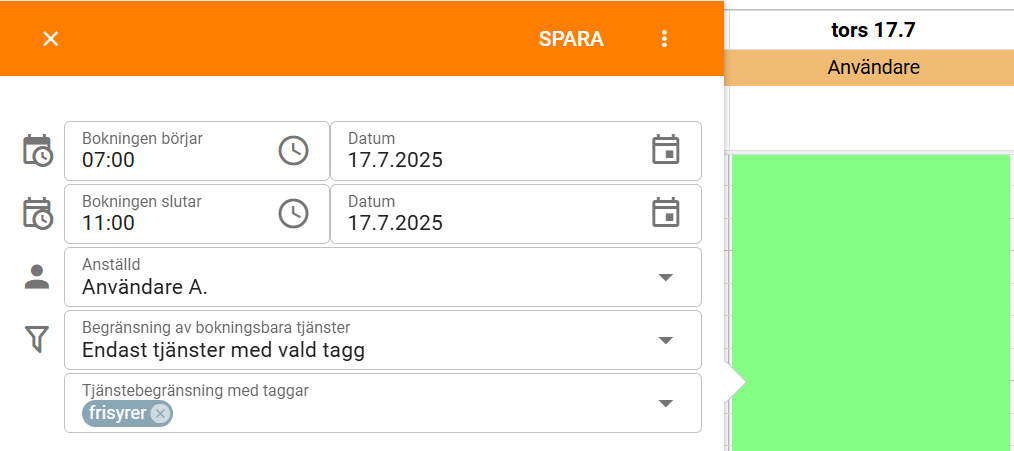Save the booking with SPARA
Viewport: 1014px width, 451px height.
571,39
